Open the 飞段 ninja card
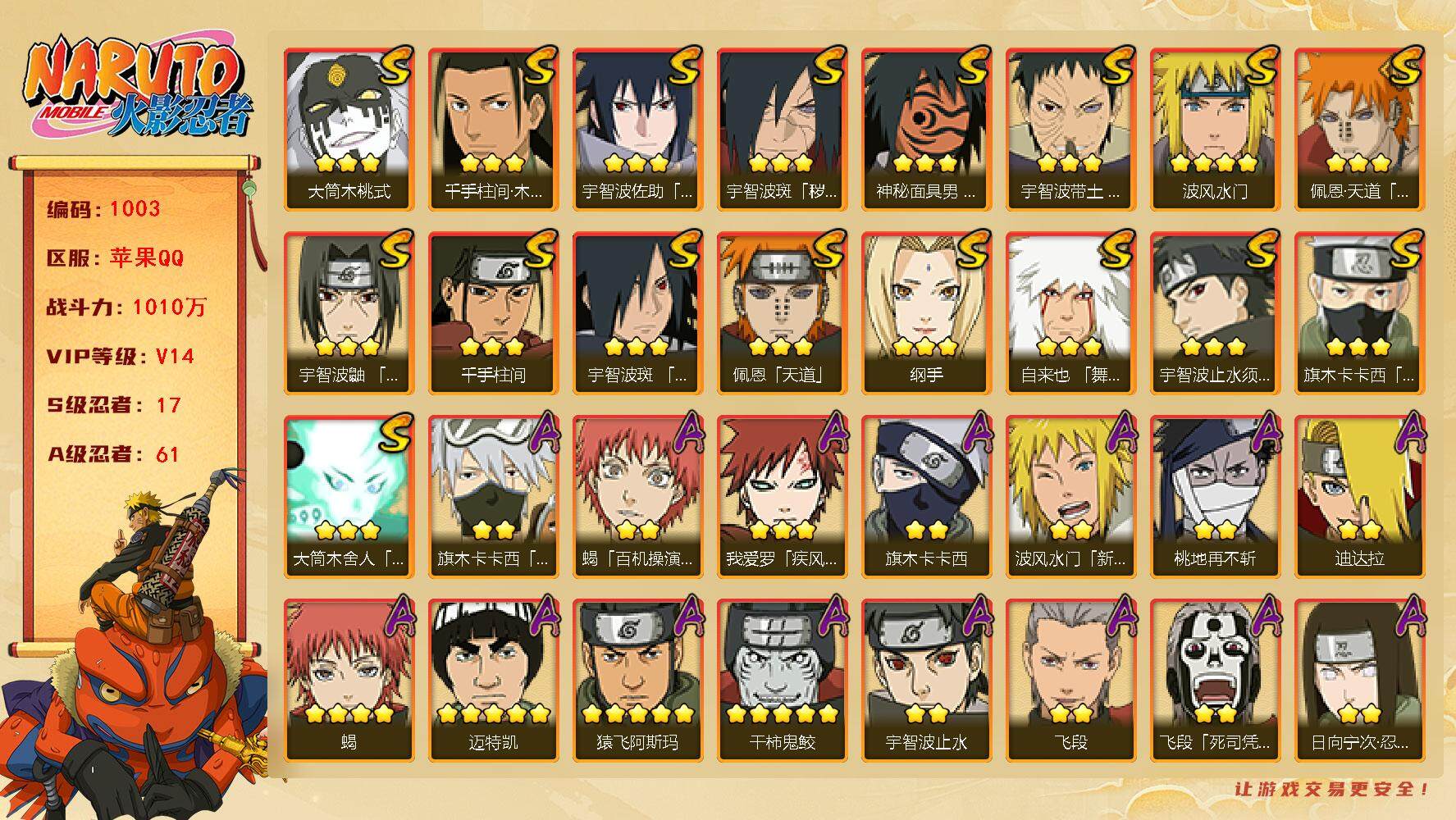The width and height of the screenshot is (1456, 820). (1070, 681)
